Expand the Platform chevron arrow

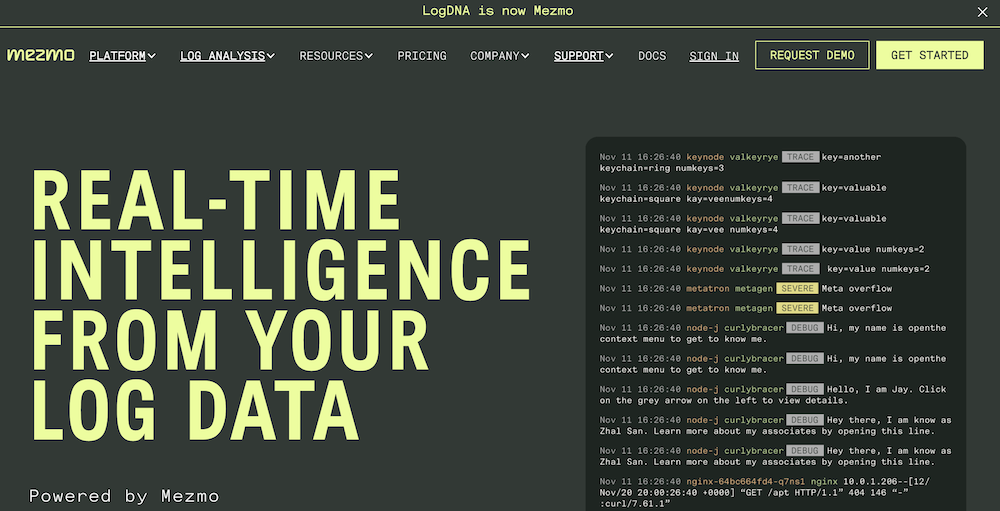[x=151, y=56]
